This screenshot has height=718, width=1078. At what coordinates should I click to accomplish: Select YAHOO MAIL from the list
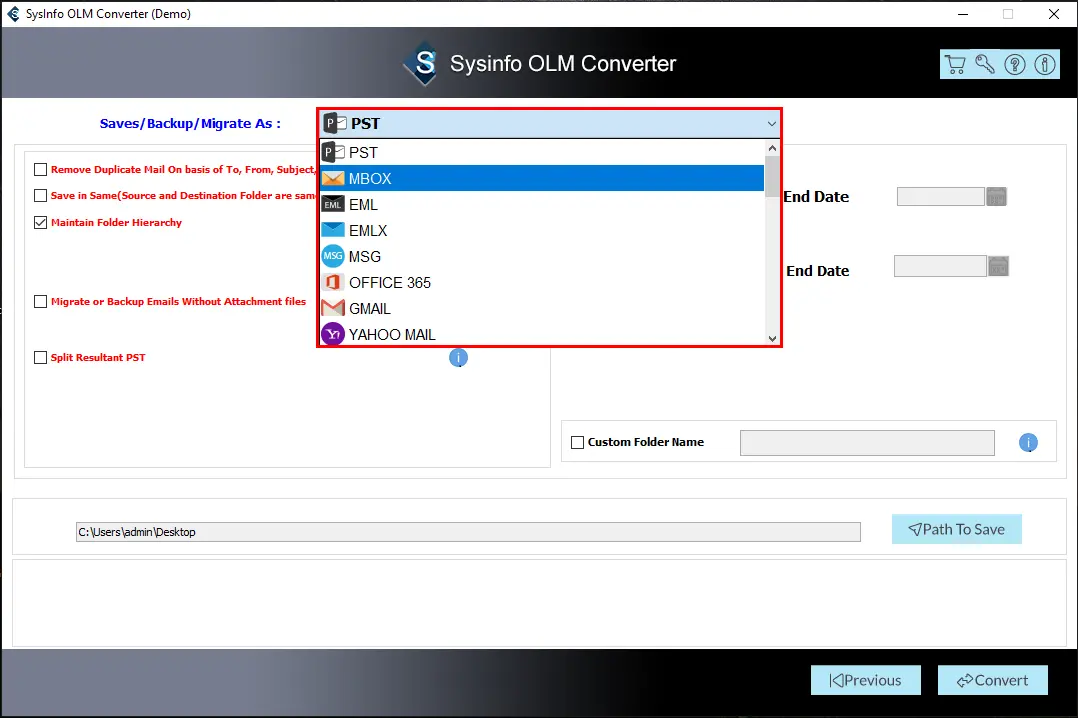tap(542, 334)
